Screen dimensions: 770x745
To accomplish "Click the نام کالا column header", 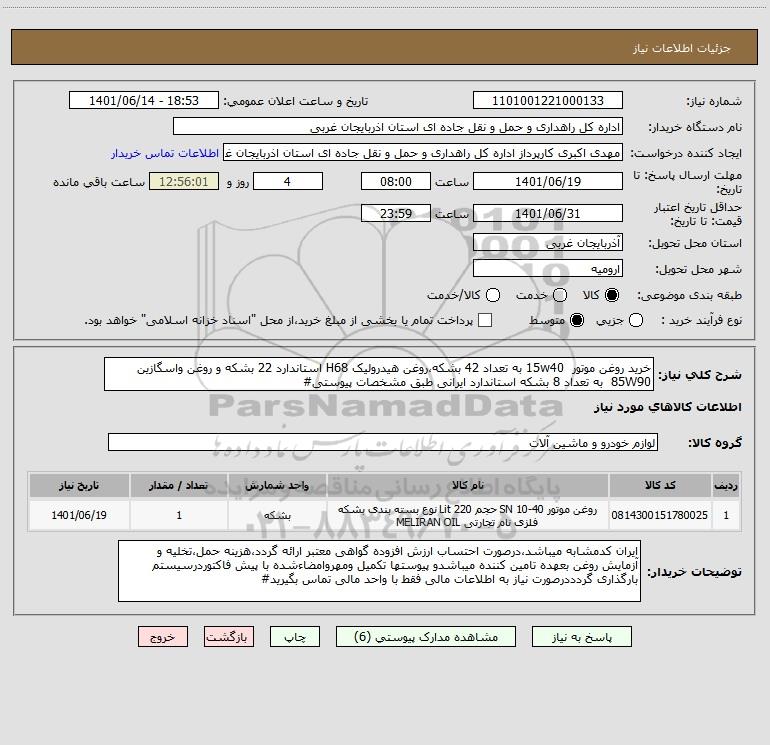I will pyautogui.click(x=468, y=486).
